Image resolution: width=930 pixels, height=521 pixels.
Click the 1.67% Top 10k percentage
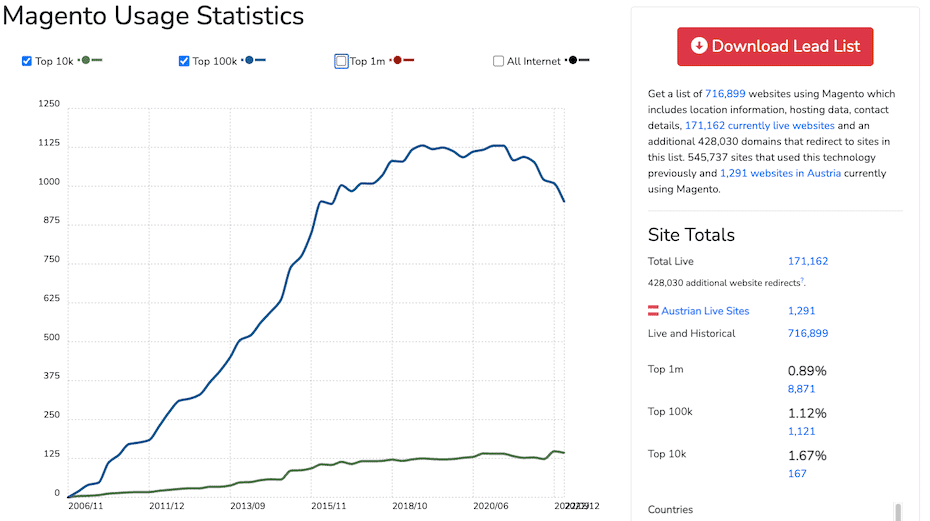807,456
